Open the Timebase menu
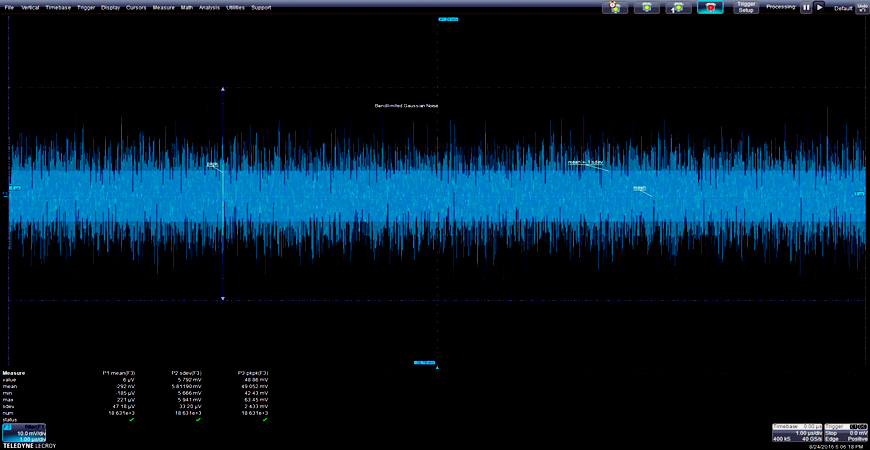Screen dimensions: 870x450 (59, 8)
